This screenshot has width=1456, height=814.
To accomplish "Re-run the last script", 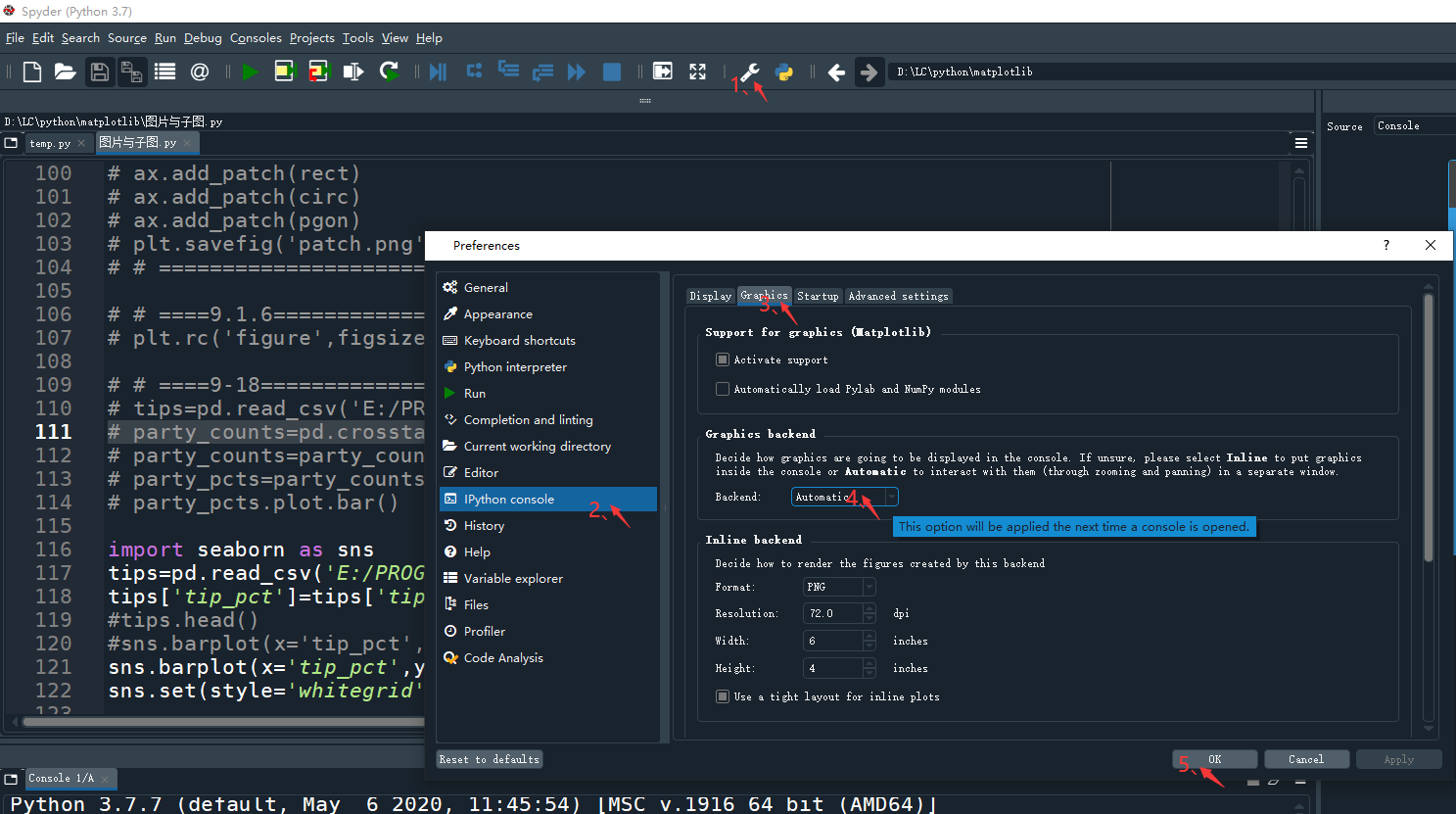I will tap(389, 72).
